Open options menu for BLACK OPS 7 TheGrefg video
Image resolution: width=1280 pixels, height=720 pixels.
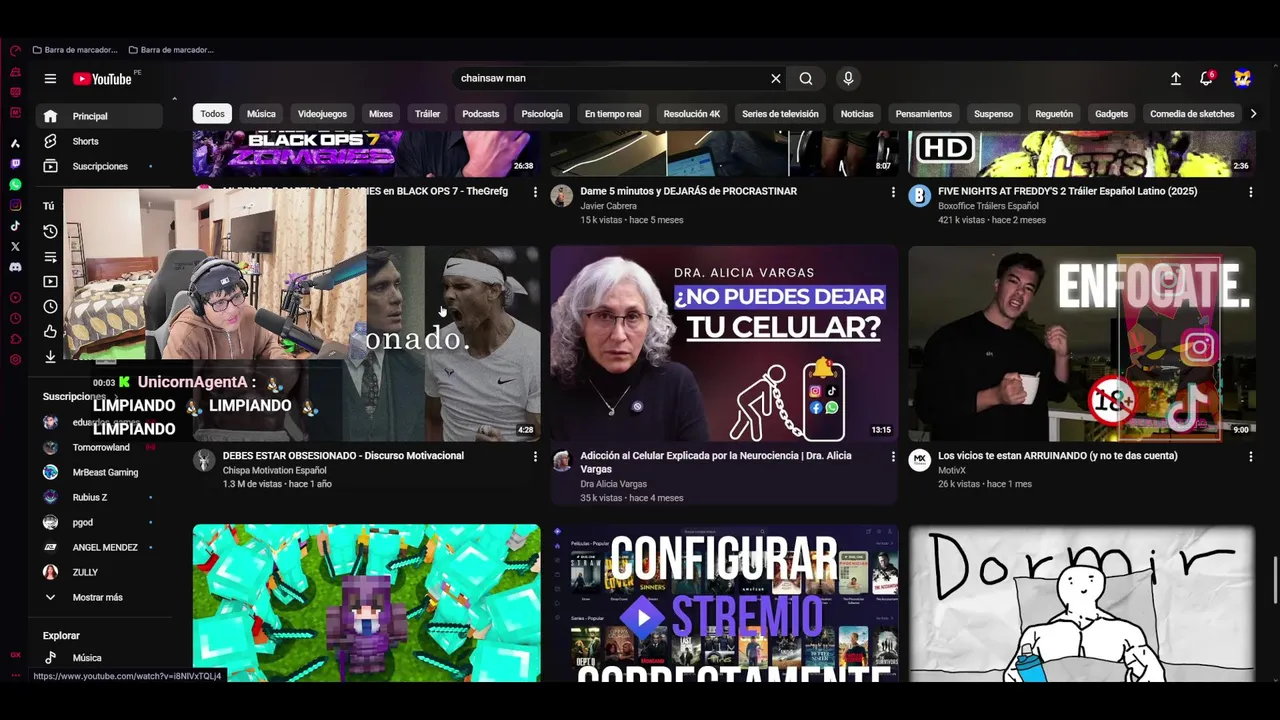[535, 192]
